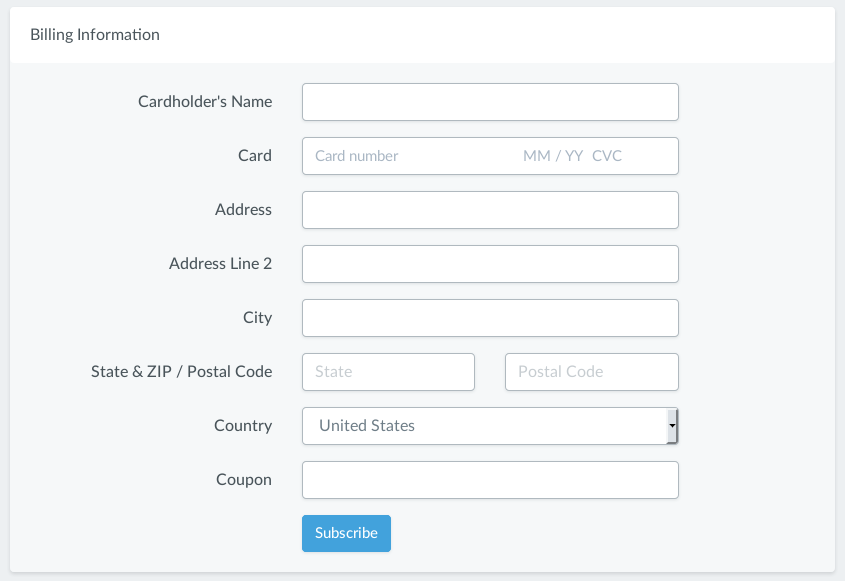Click the "Country" label text

click(x=243, y=426)
